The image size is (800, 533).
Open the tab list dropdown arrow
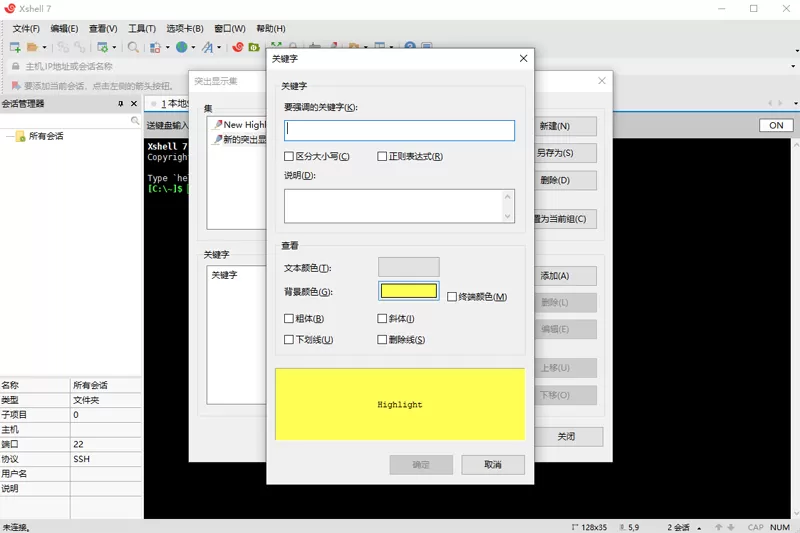pyautogui.click(x=795, y=104)
